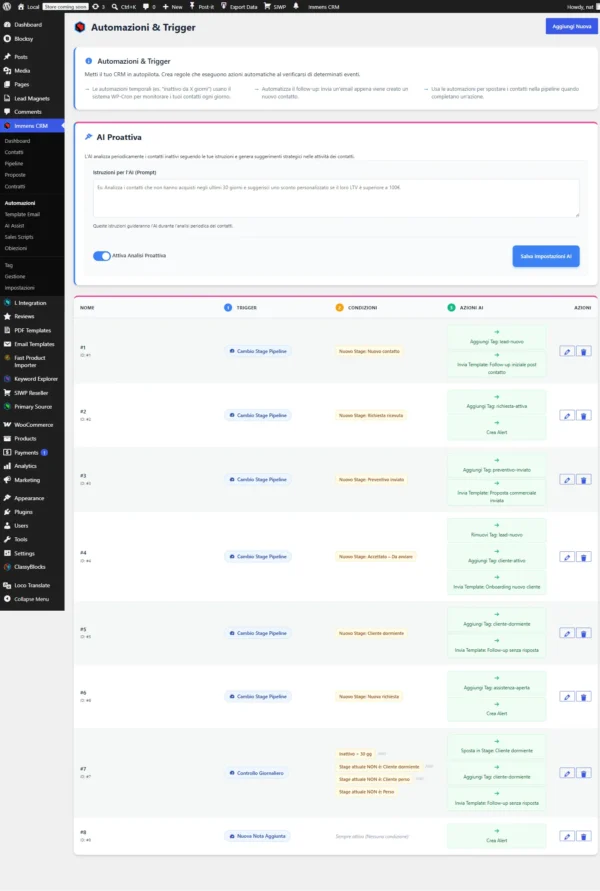
Task: Click edit icon for automation #7
Action: click(x=567, y=773)
